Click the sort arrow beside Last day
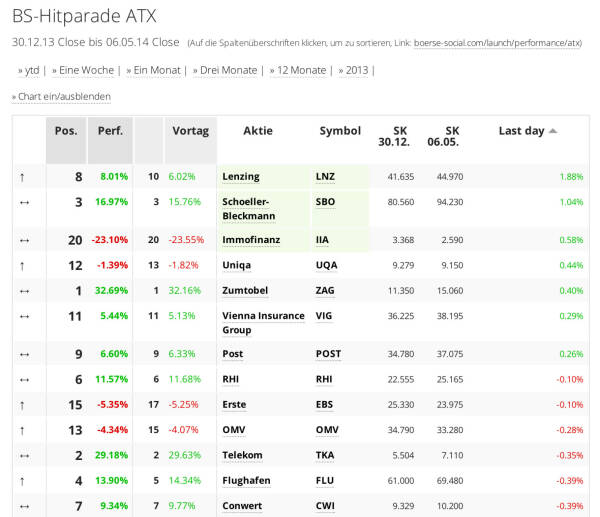This screenshot has height=517, width=600. 553,131
